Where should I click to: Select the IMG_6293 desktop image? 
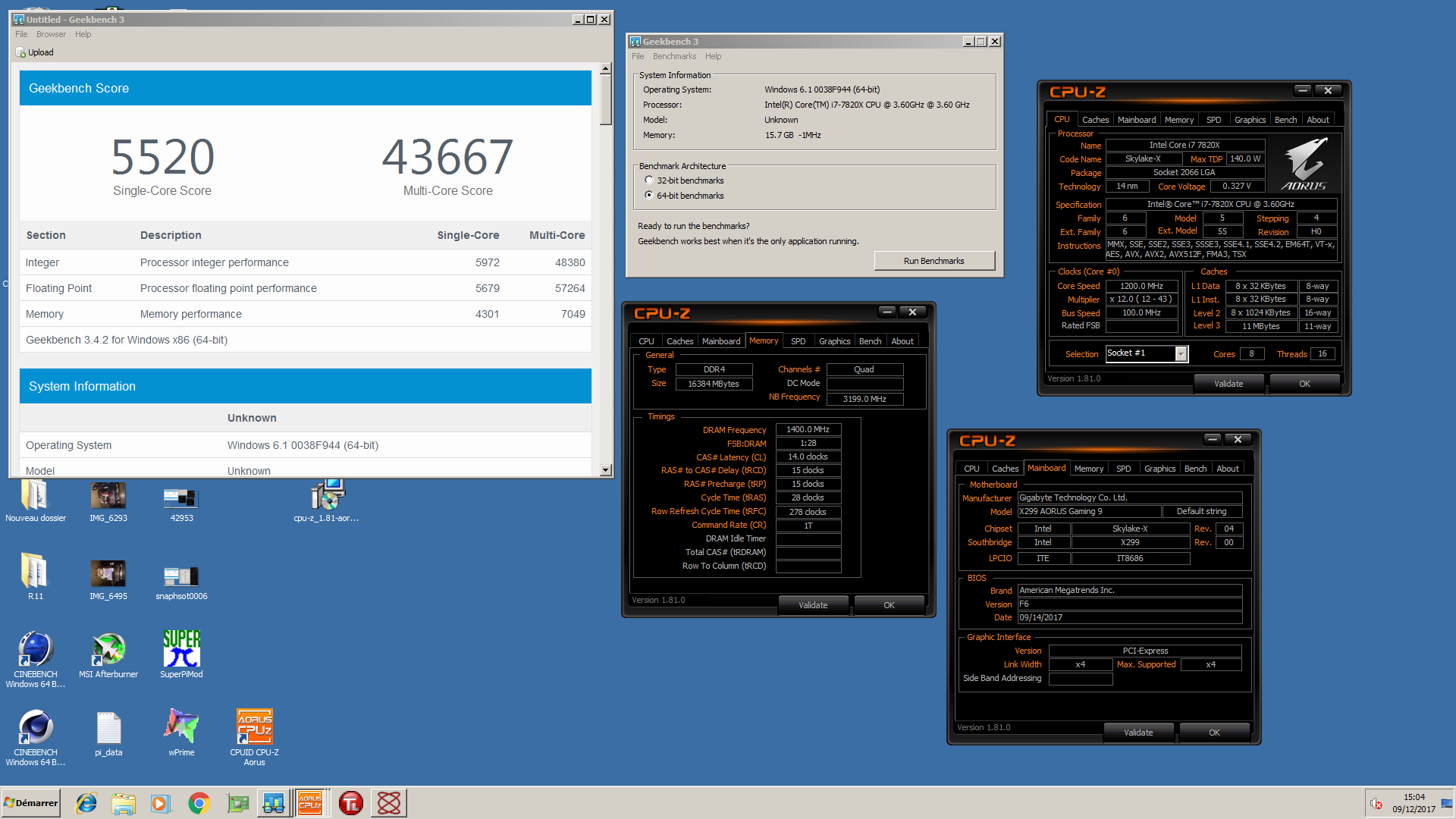coord(108,501)
